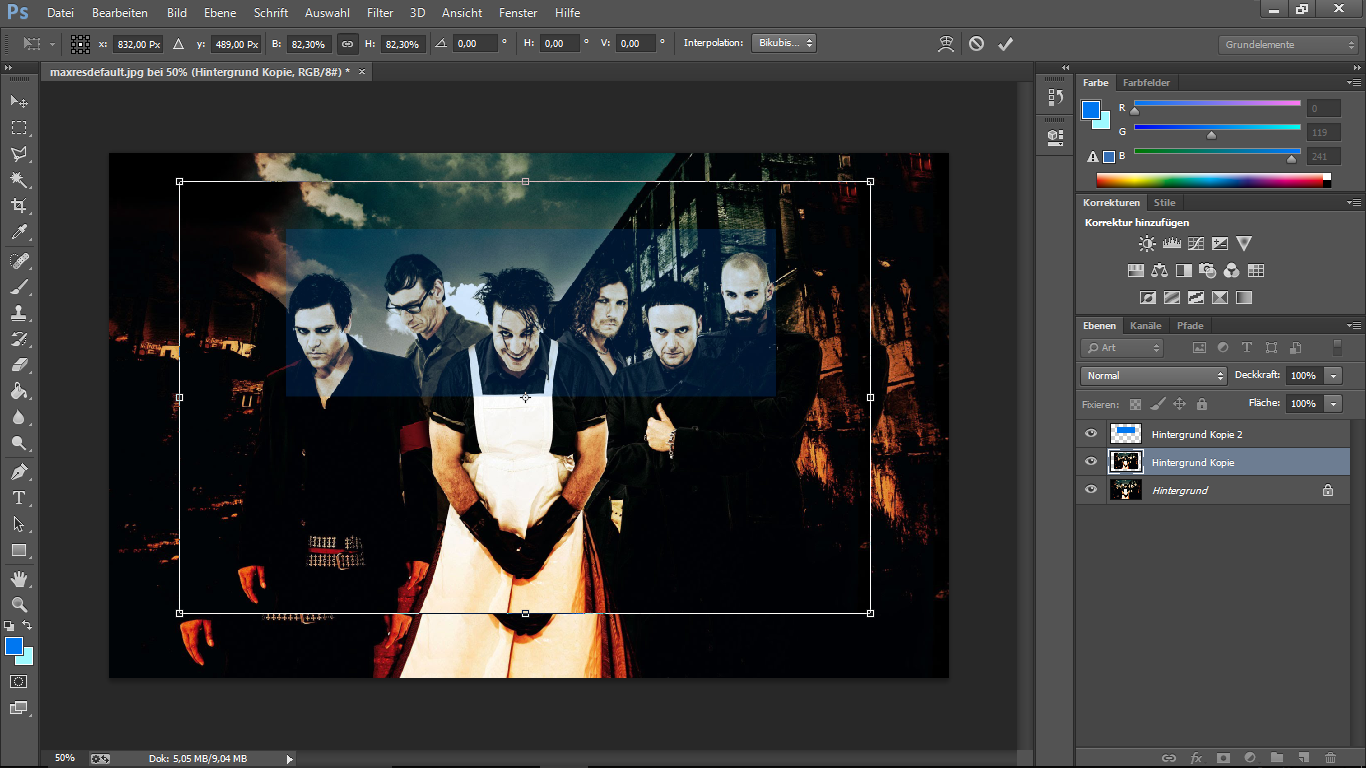Switch to warp mode icon

pyautogui.click(x=946, y=44)
